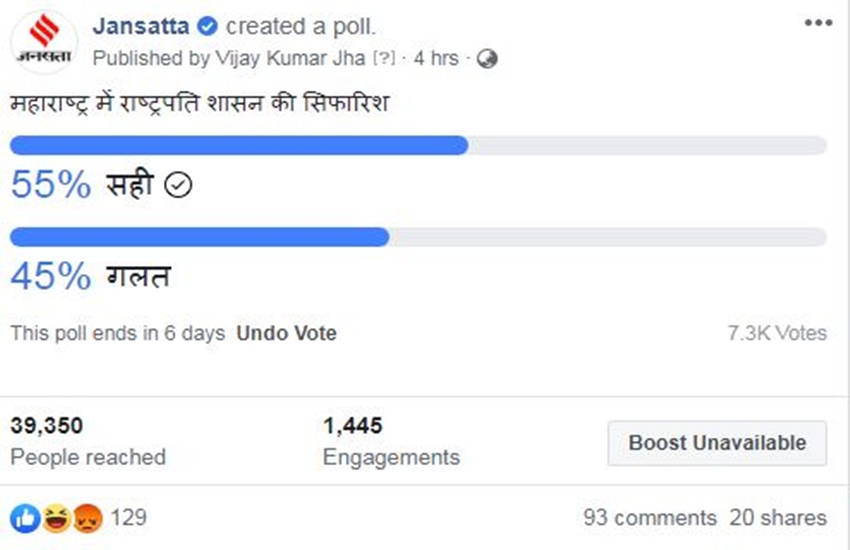Click the Boost Unavailable button
Viewport: 850px width, 550px height.
[x=717, y=443]
